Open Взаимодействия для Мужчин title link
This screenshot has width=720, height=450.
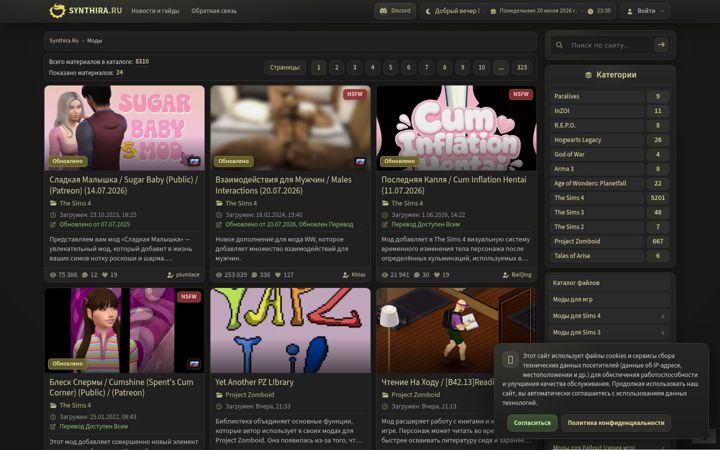[283, 185]
